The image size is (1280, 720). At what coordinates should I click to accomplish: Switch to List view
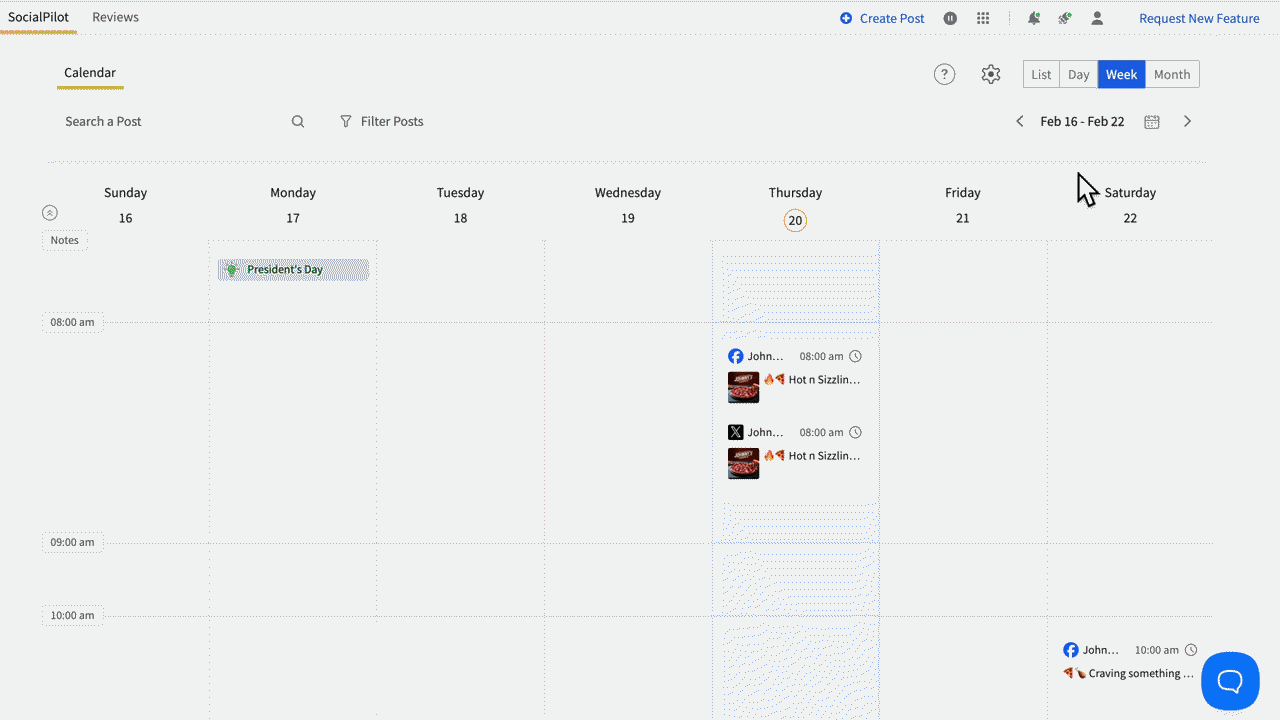[x=1041, y=74]
